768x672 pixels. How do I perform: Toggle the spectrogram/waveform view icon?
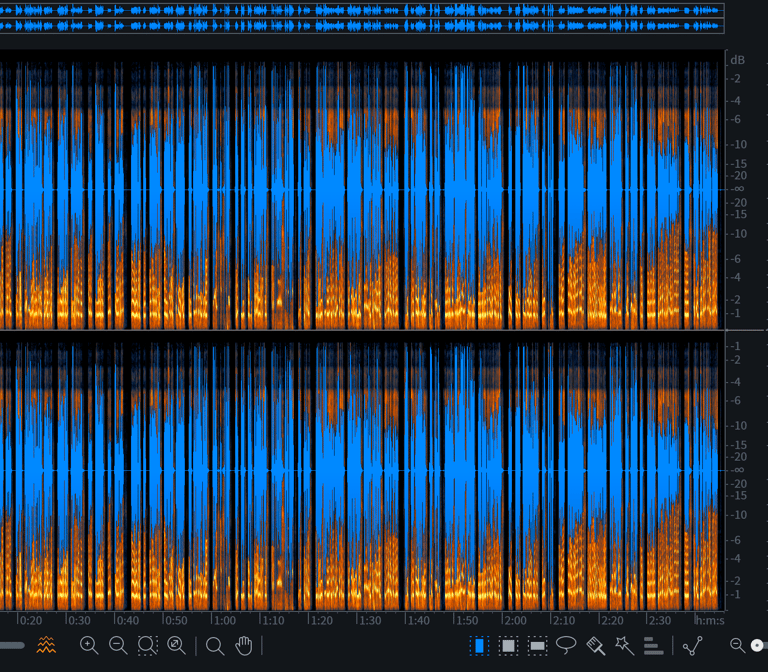[46, 645]
